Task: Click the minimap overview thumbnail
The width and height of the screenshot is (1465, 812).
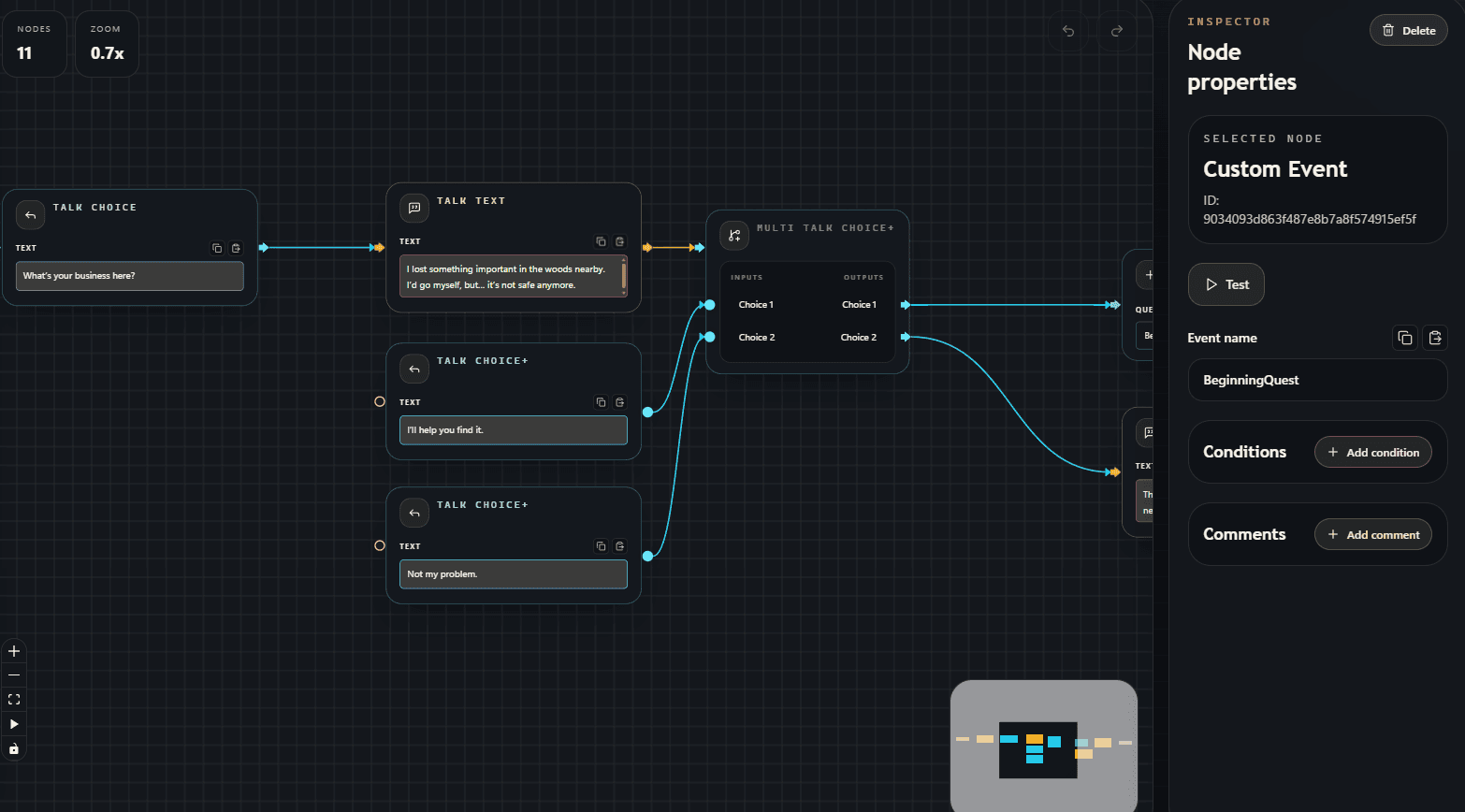Action: [x=1044, y=746]
